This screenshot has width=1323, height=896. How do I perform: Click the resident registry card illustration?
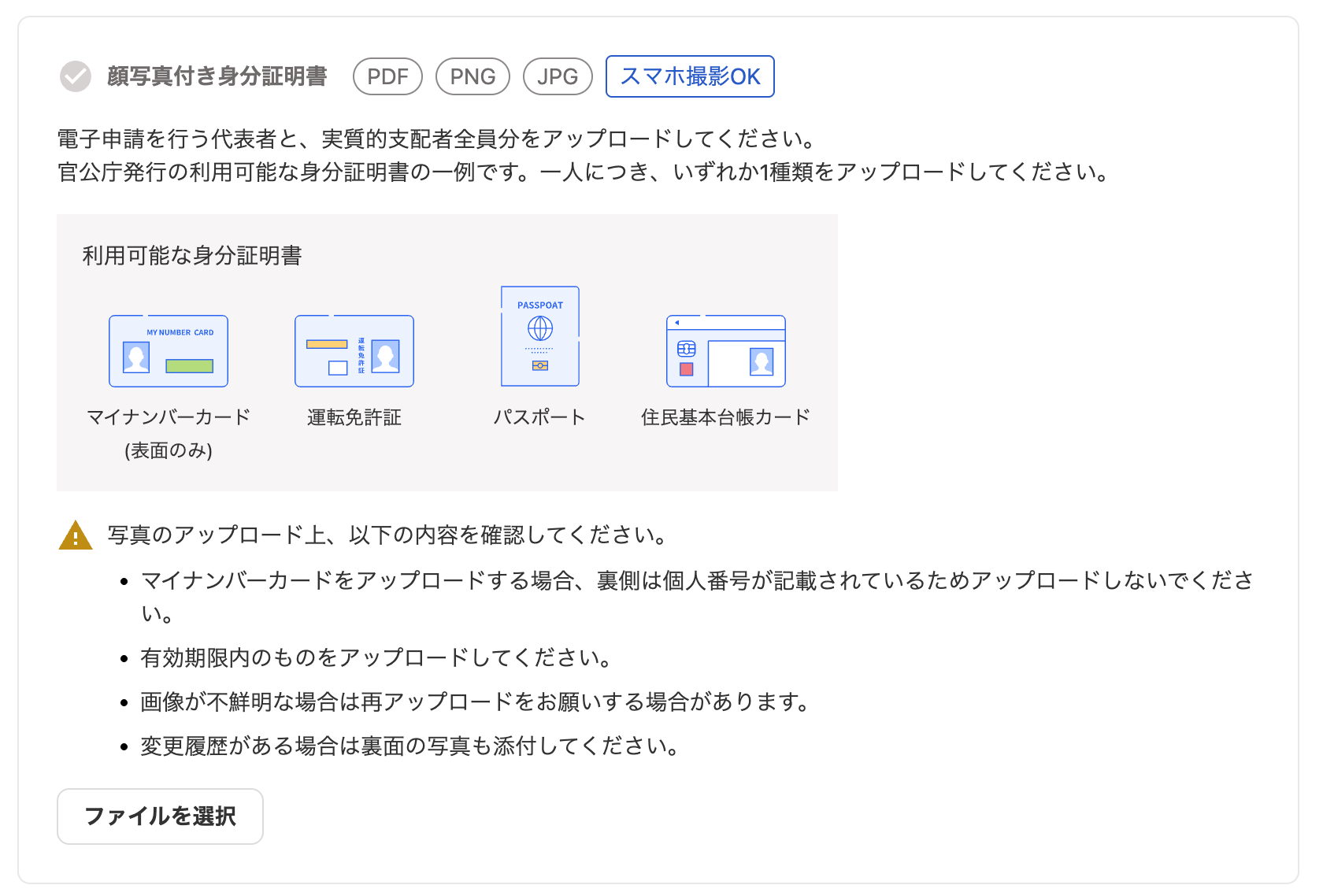[x=726, y=351]
